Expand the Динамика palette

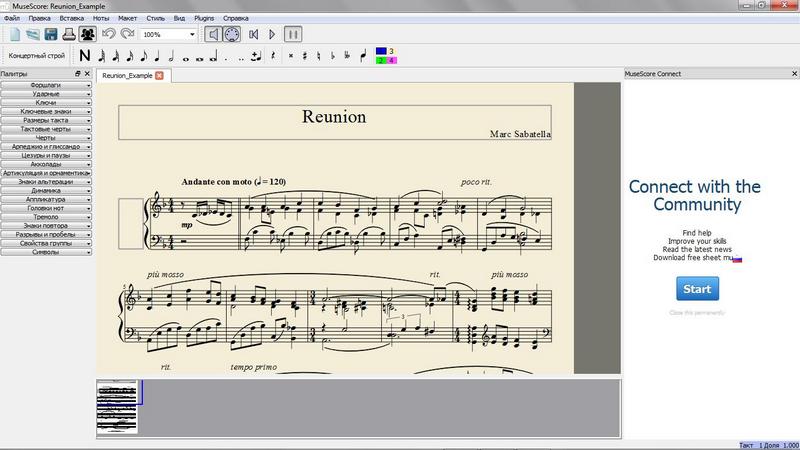point(46,190)
